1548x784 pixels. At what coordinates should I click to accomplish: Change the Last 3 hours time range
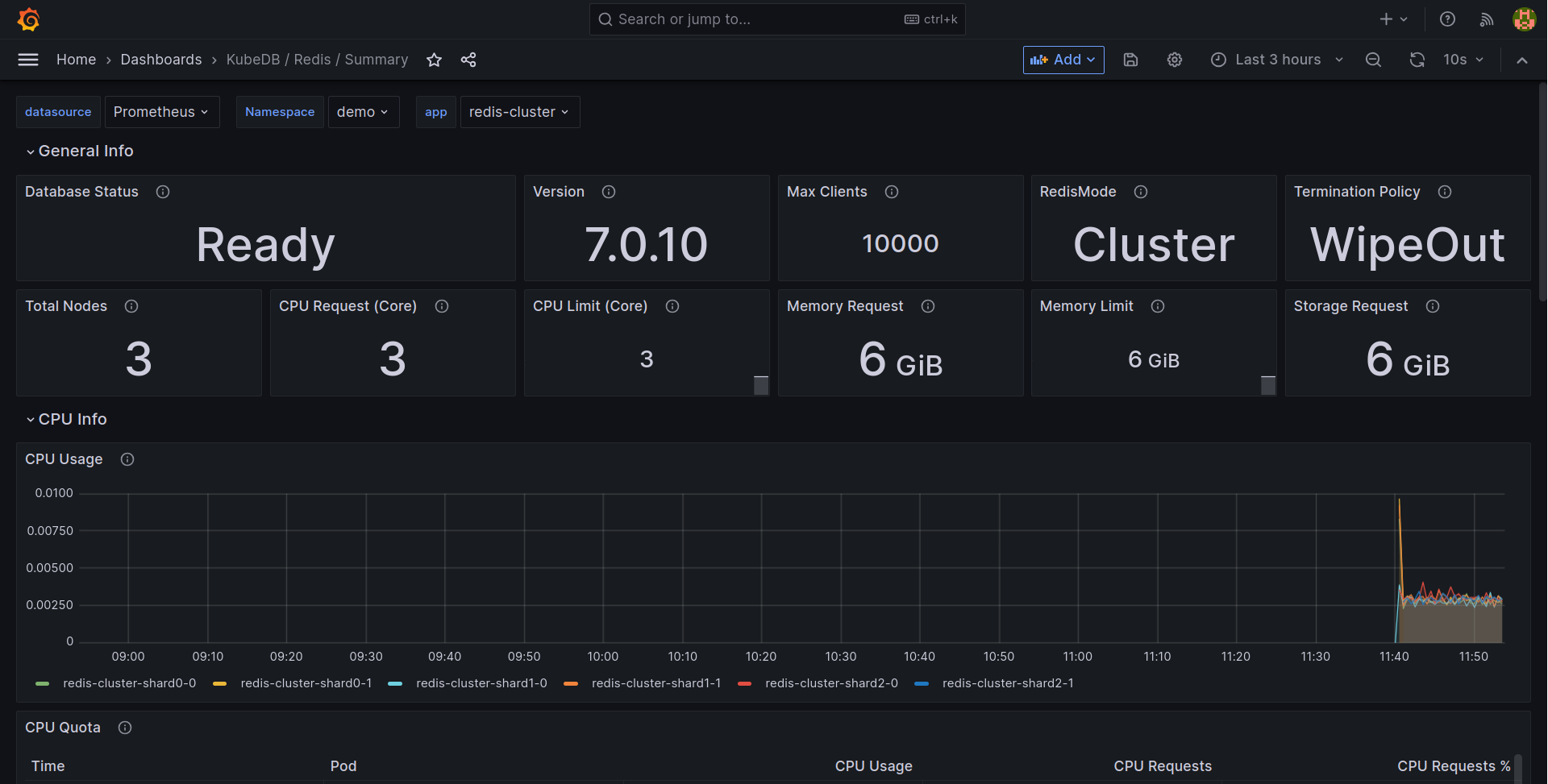click(1276, 60)
